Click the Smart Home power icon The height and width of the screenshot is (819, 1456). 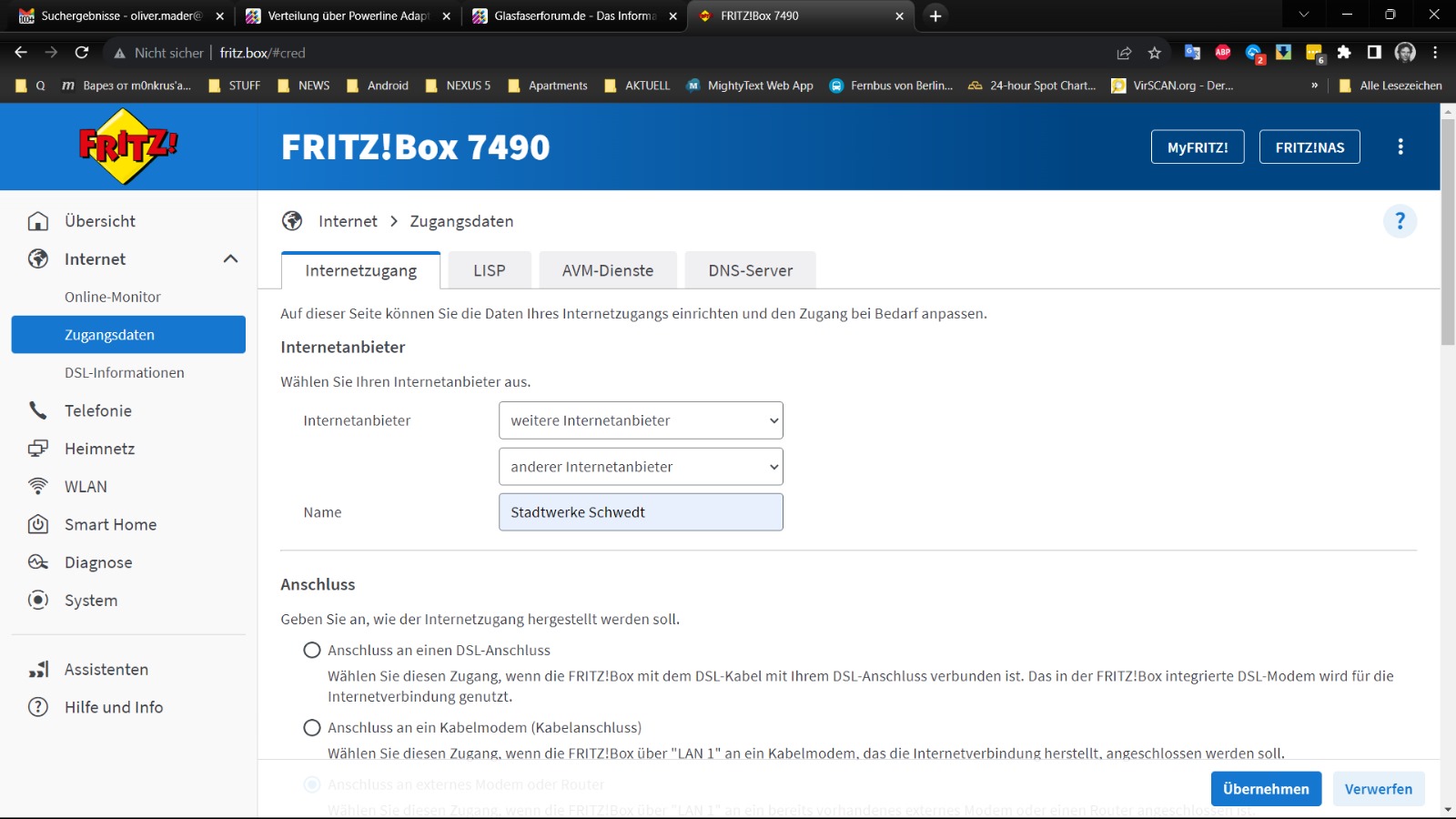(x=38, y=524)
